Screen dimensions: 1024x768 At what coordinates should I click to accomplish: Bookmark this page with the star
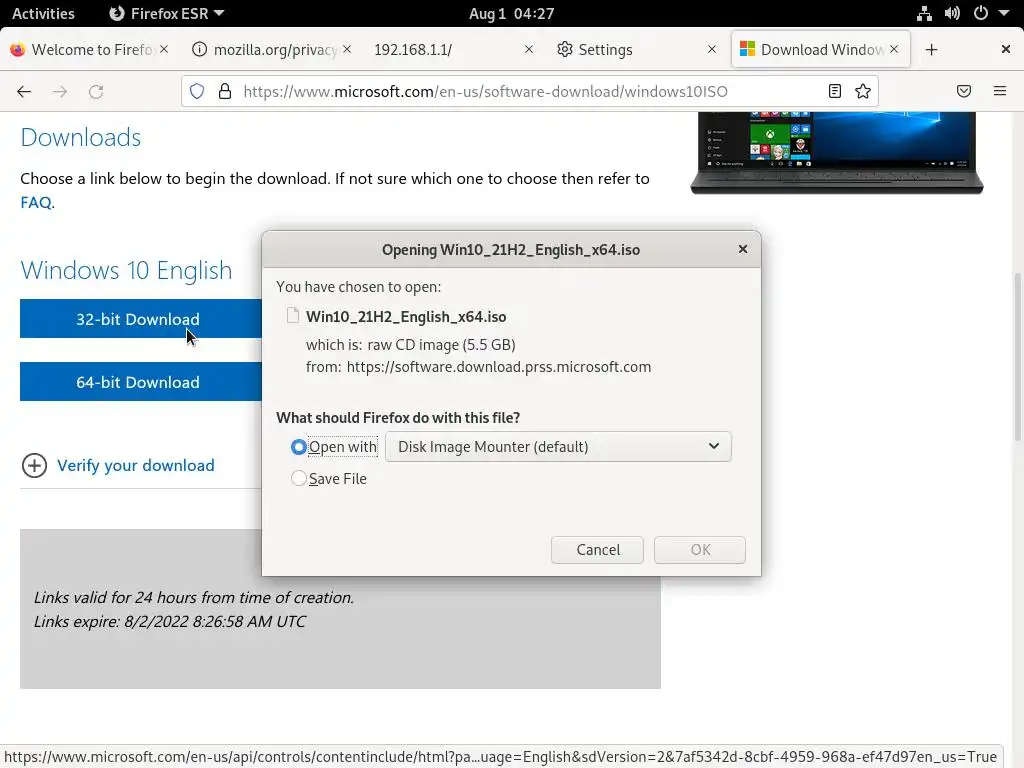pyautogui.click(x=863, y=91)
